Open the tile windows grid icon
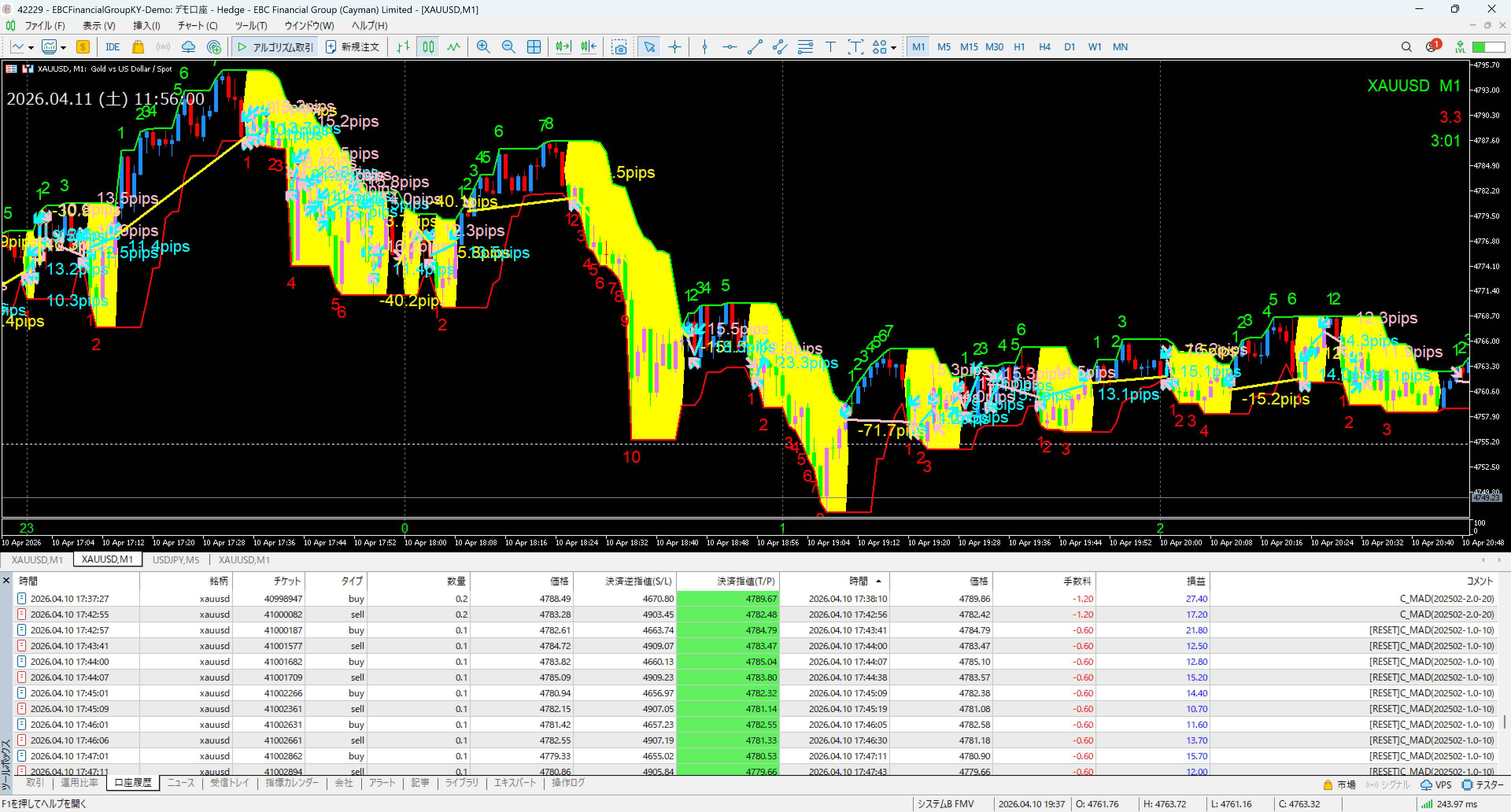 (534, 47)
